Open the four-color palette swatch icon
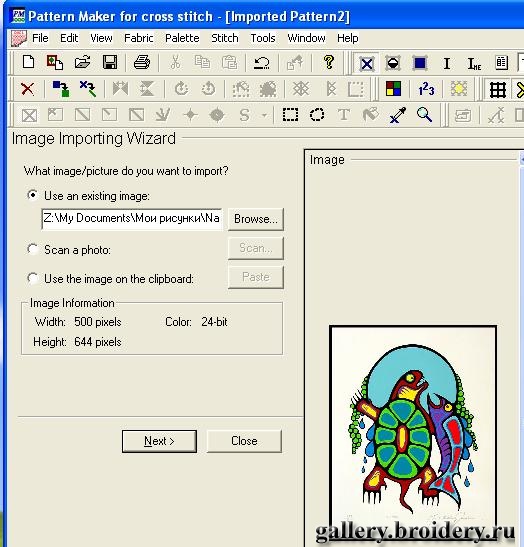524x547 pixels. point(393,89)
